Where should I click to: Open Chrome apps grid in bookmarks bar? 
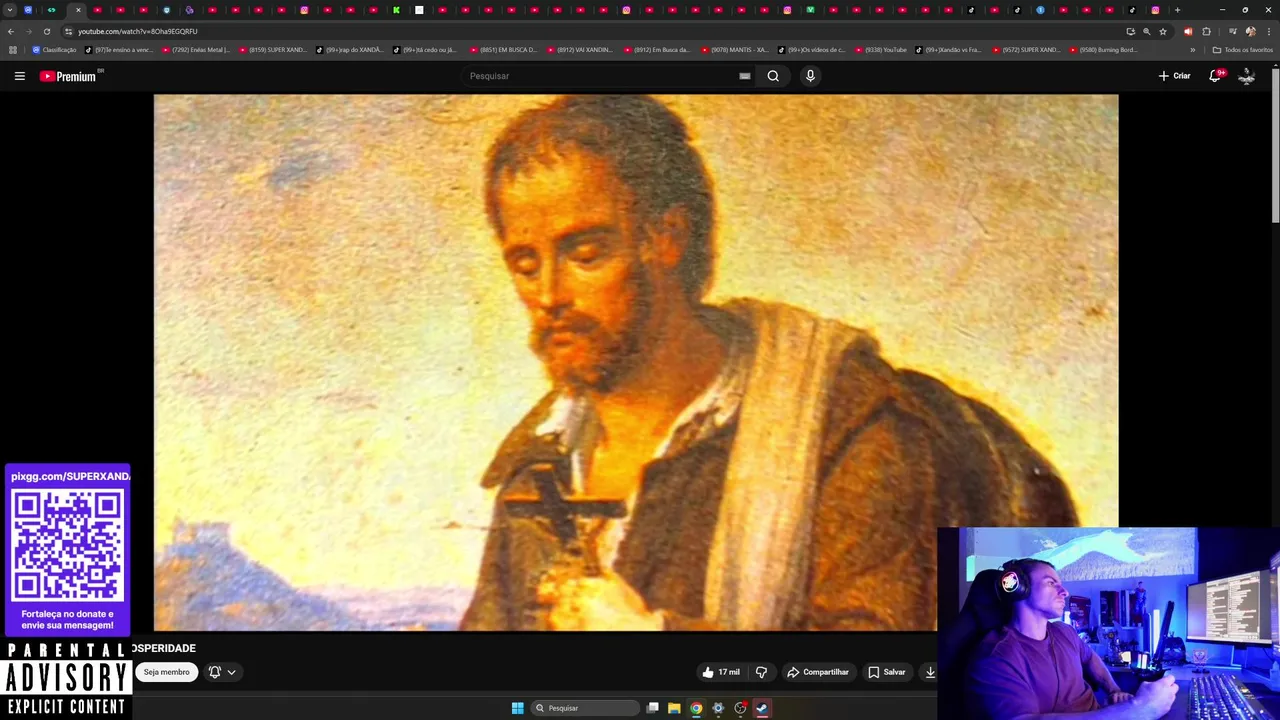[13, 50]
